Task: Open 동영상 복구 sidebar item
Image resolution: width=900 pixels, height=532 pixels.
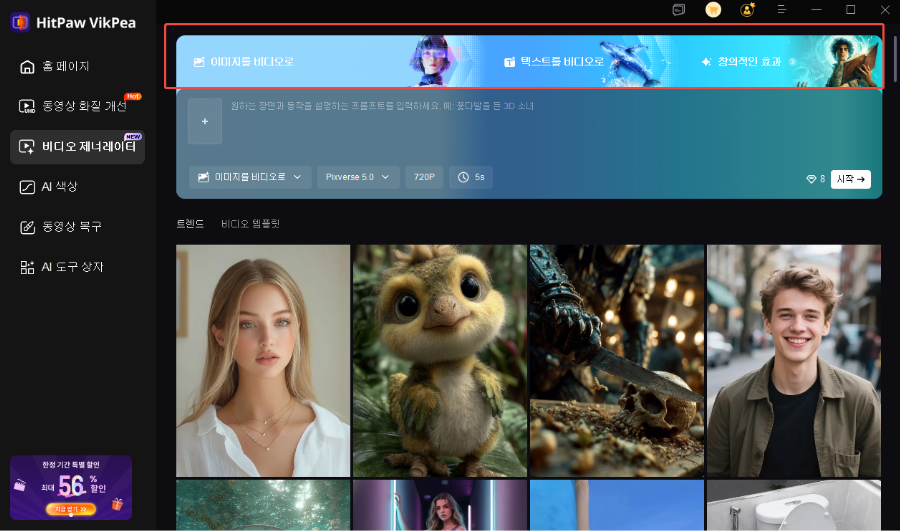Action: (77, 227)
